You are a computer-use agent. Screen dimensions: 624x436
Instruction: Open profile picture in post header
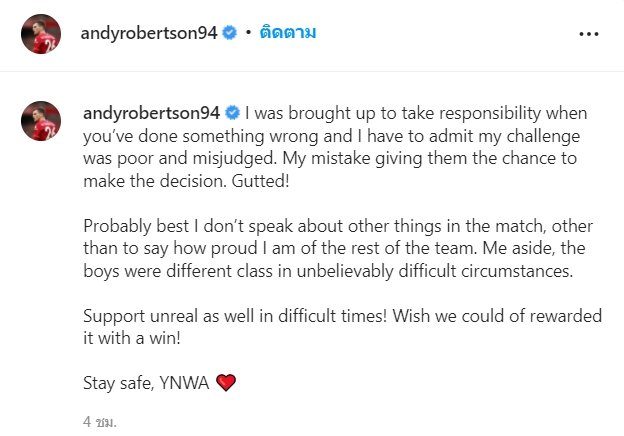tap(40, 33)
